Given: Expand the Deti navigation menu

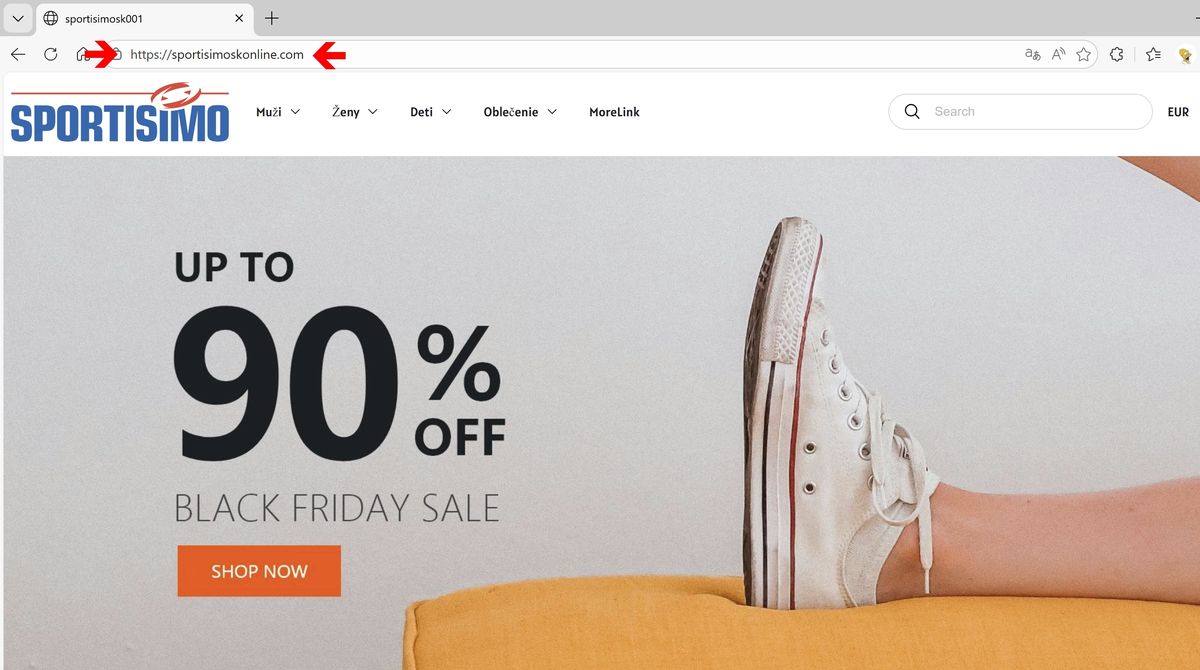Looking at the screenshot, I should 431,112.
